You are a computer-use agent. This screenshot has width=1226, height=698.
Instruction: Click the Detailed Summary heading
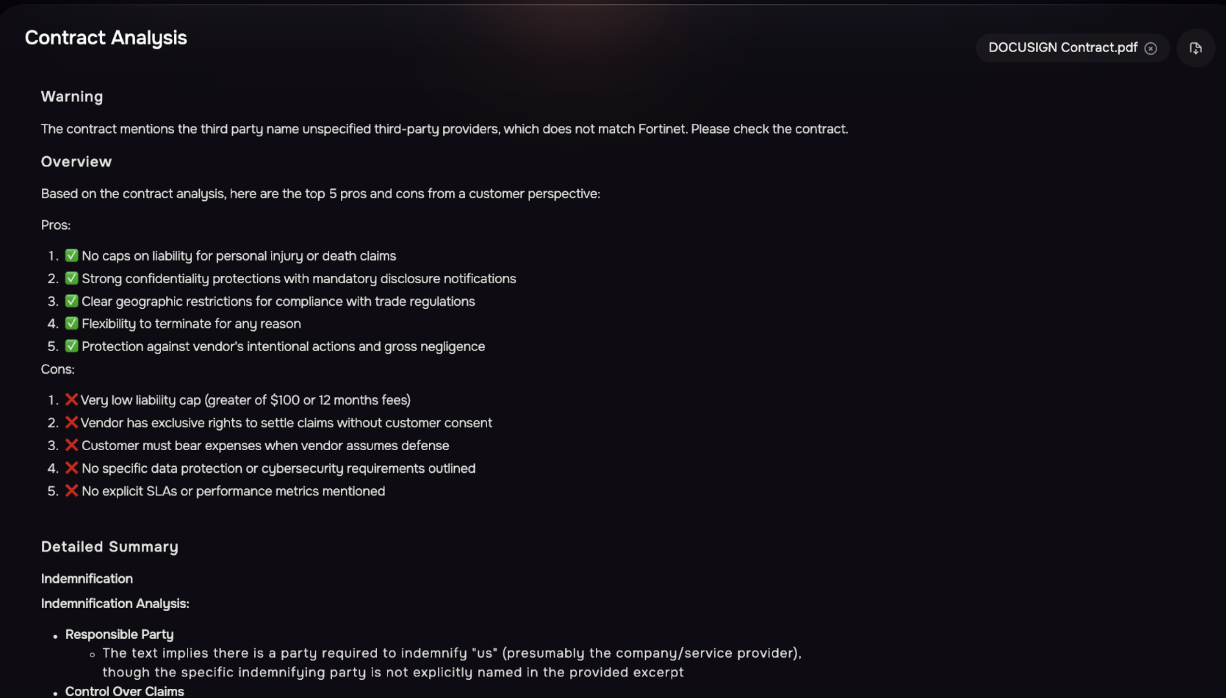tap(110, 547)
